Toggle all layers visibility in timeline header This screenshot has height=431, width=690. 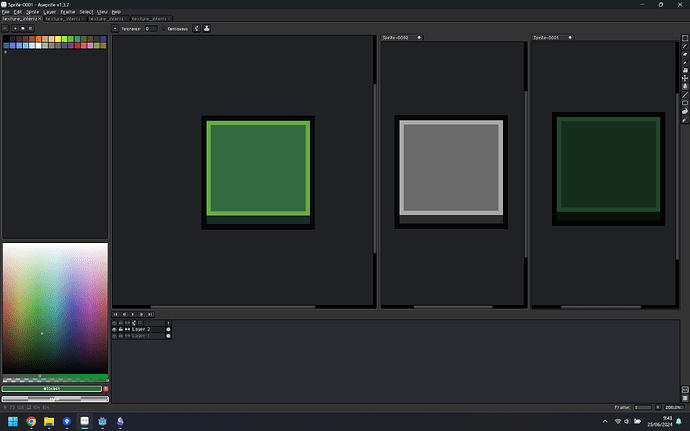click(114, 323)
